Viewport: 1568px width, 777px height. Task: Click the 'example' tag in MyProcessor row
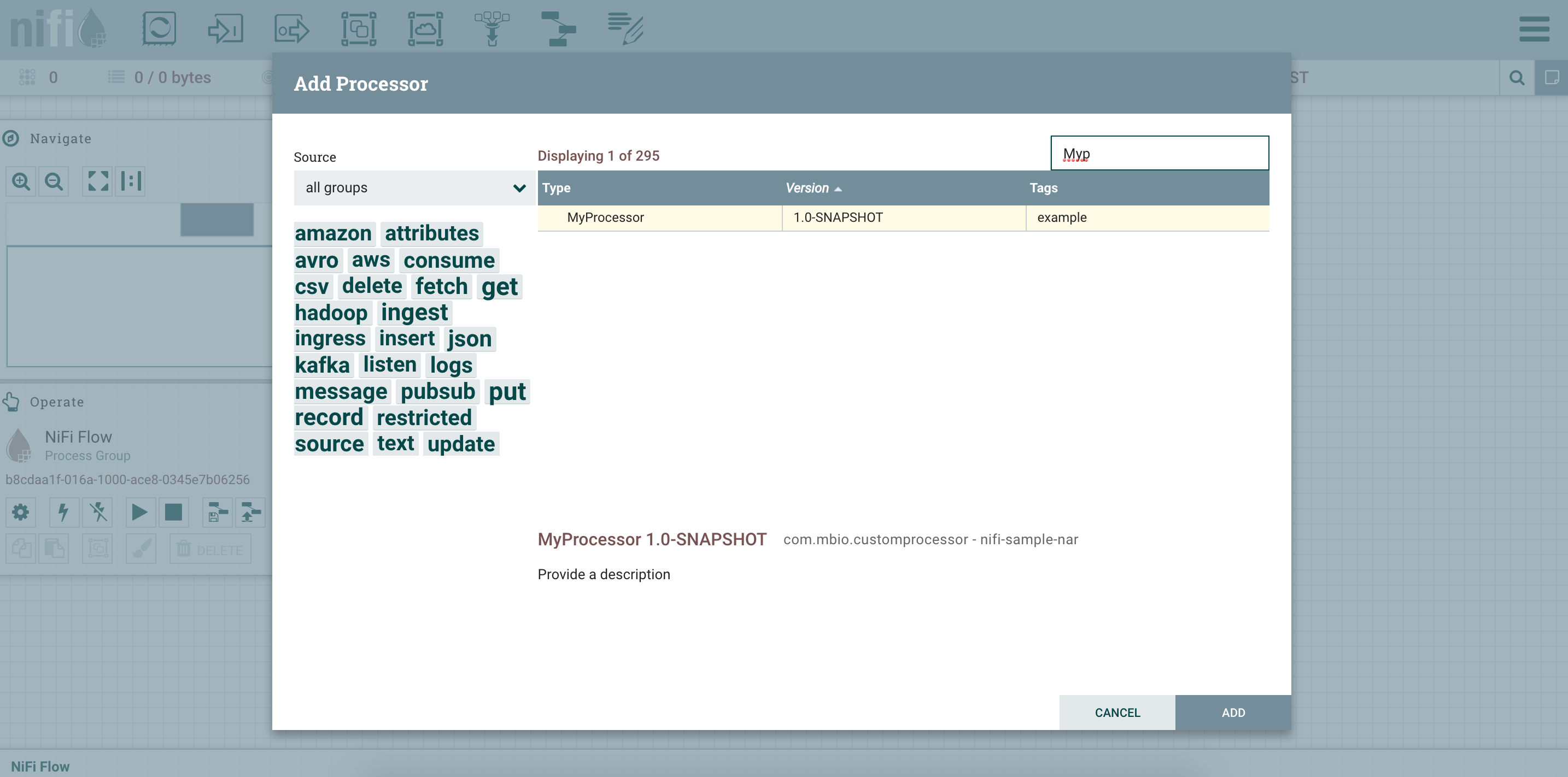coord(1062,217)
